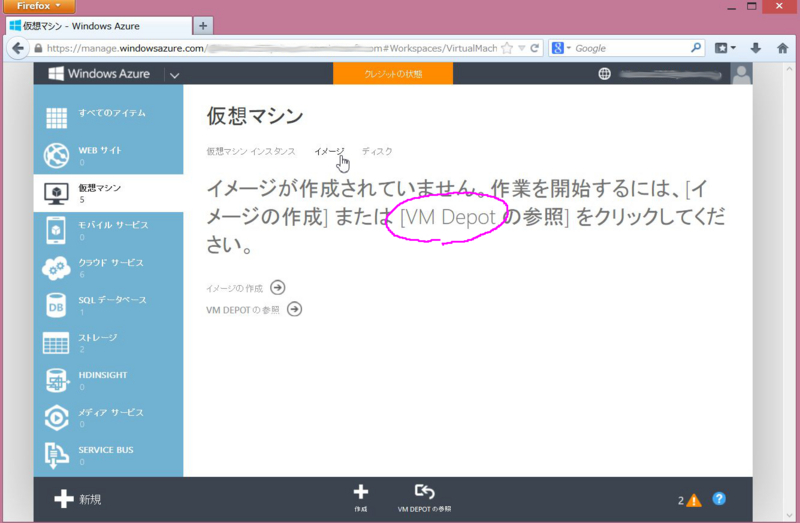The height and width of the screenshot is (523, 800).
Task: Open the Service Bus icon
Action: [x=56, y=455]
